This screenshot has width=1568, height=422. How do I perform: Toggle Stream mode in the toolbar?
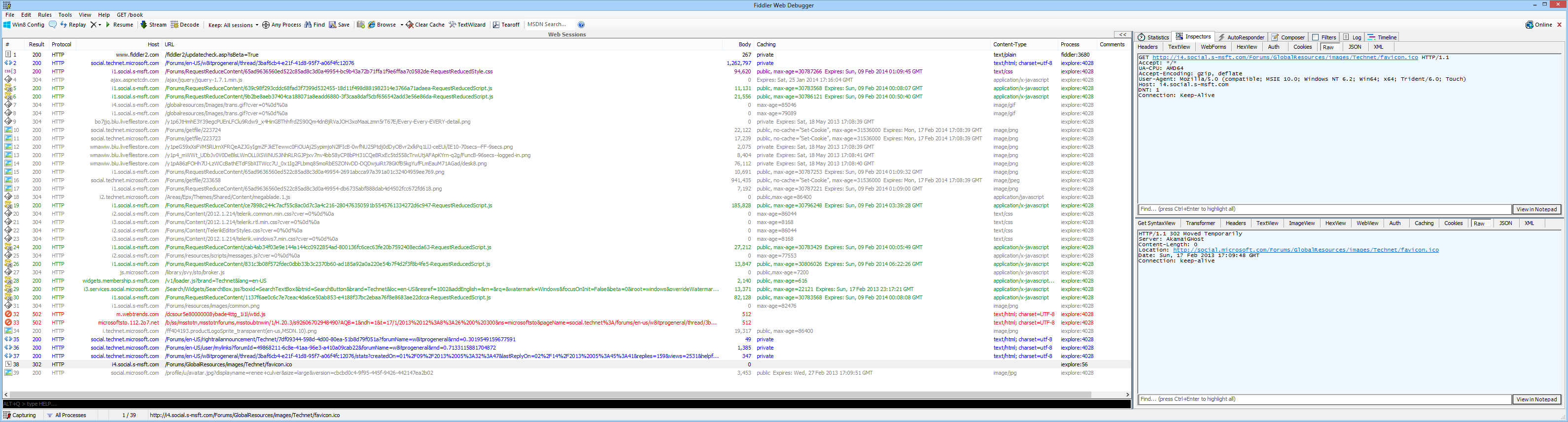(x=153, y=25)
